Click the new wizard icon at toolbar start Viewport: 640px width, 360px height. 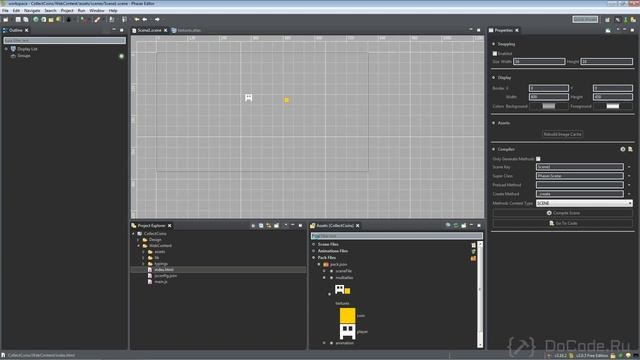[6, 20]
